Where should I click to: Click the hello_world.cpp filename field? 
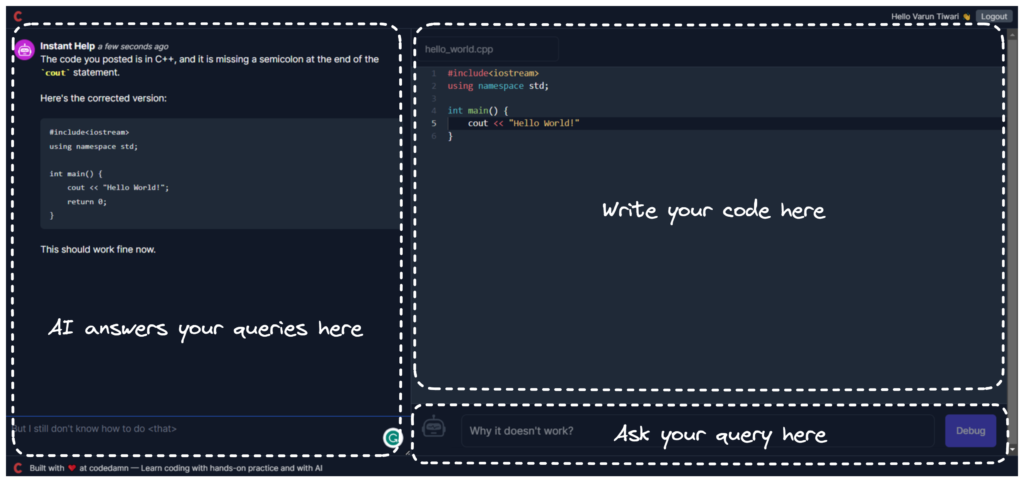[488, 49]
